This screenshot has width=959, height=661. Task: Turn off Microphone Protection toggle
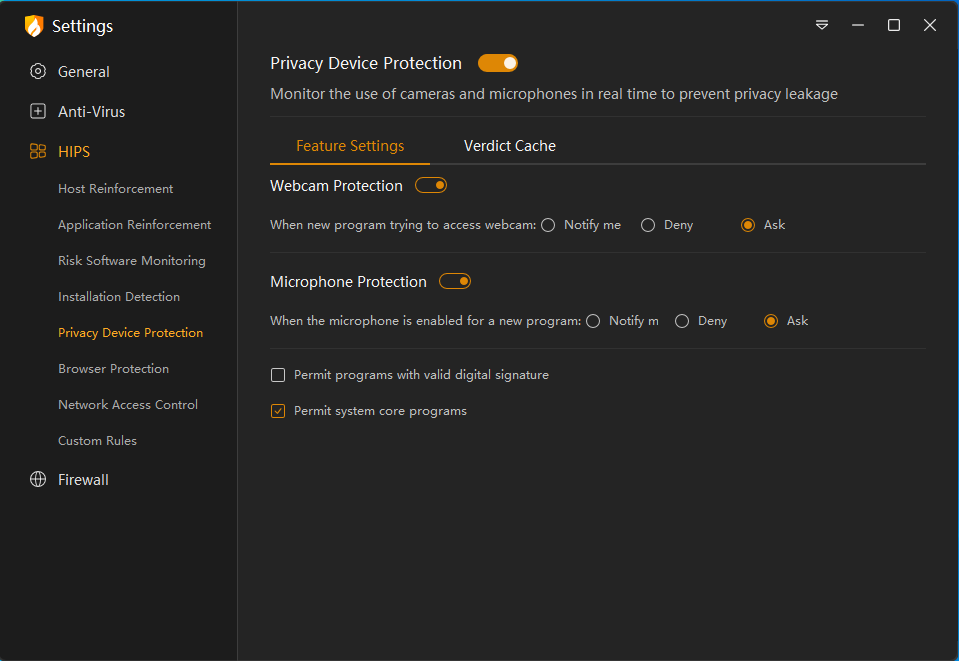(x=455, y=282)
